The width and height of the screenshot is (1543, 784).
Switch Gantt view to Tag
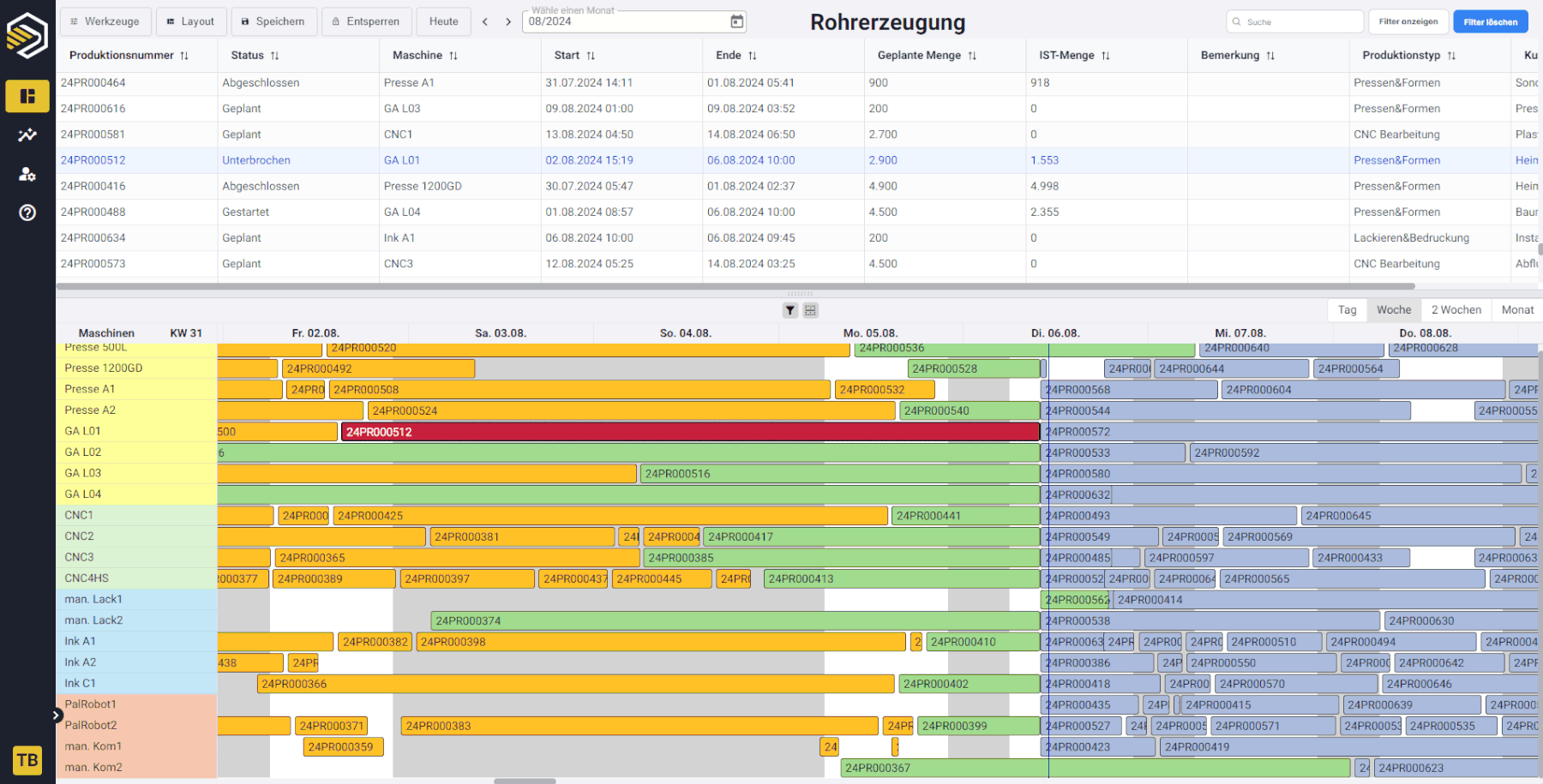[1348, 310]
